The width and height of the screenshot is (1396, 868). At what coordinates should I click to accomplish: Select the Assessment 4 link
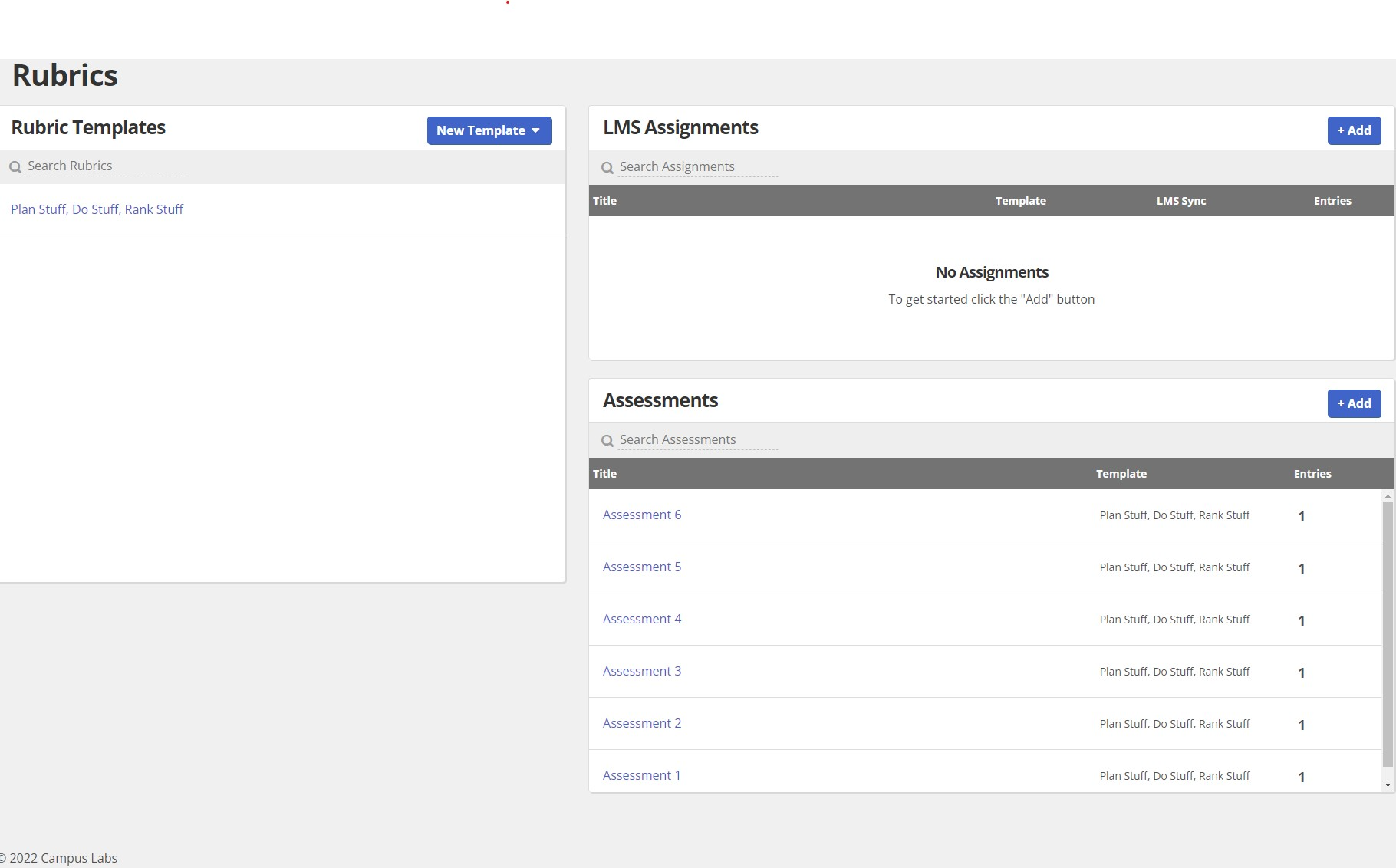(641, 619)
